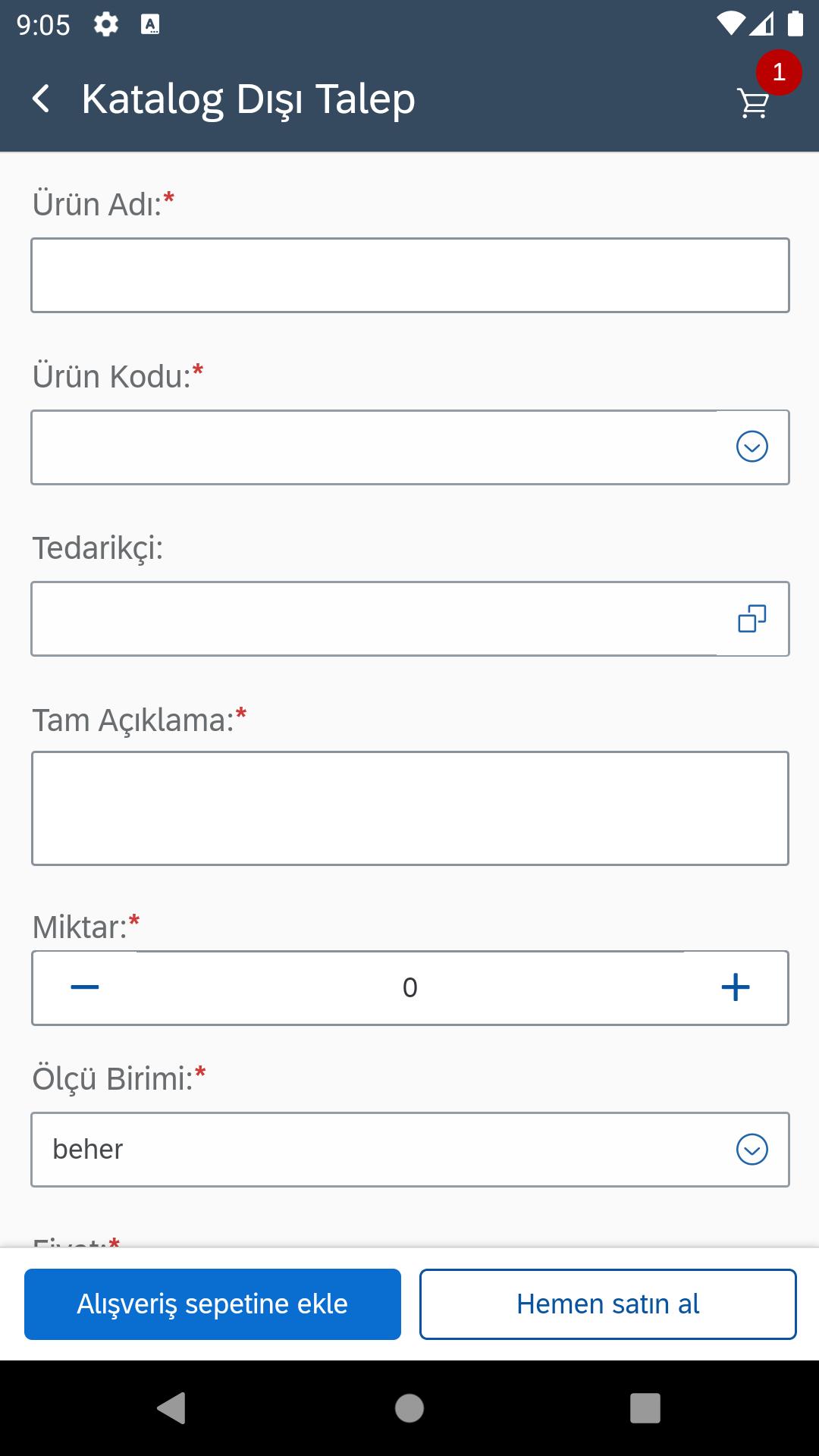This screenshot has height=1456, width=819.
Task: Focus the Ürün Adı text field
Action: (x=410, y=275)
